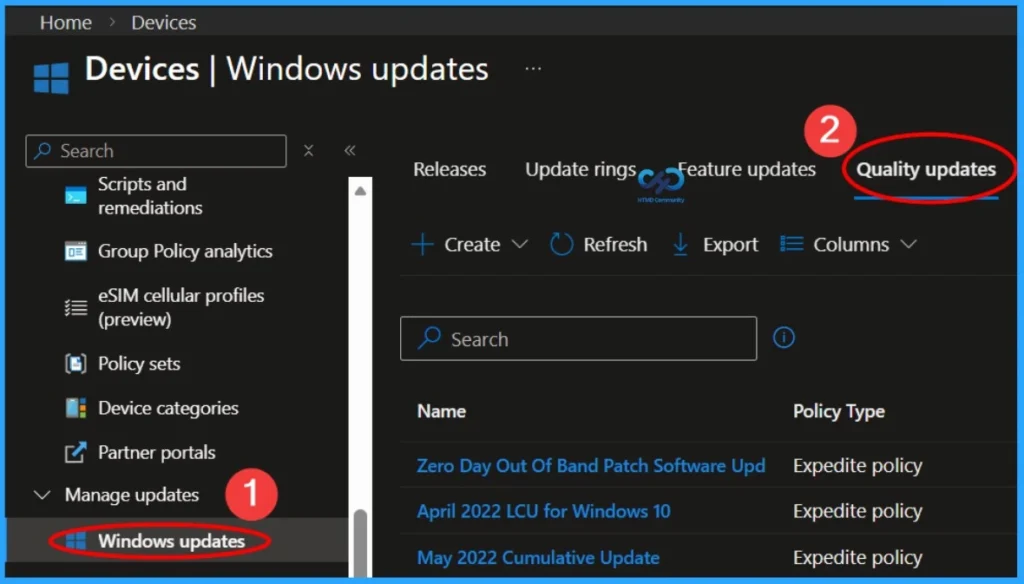Open the April 2022 LCU for Windows 10 policy
The height and width of the screenshot is (584, 1024).
(x=542, y=511)
